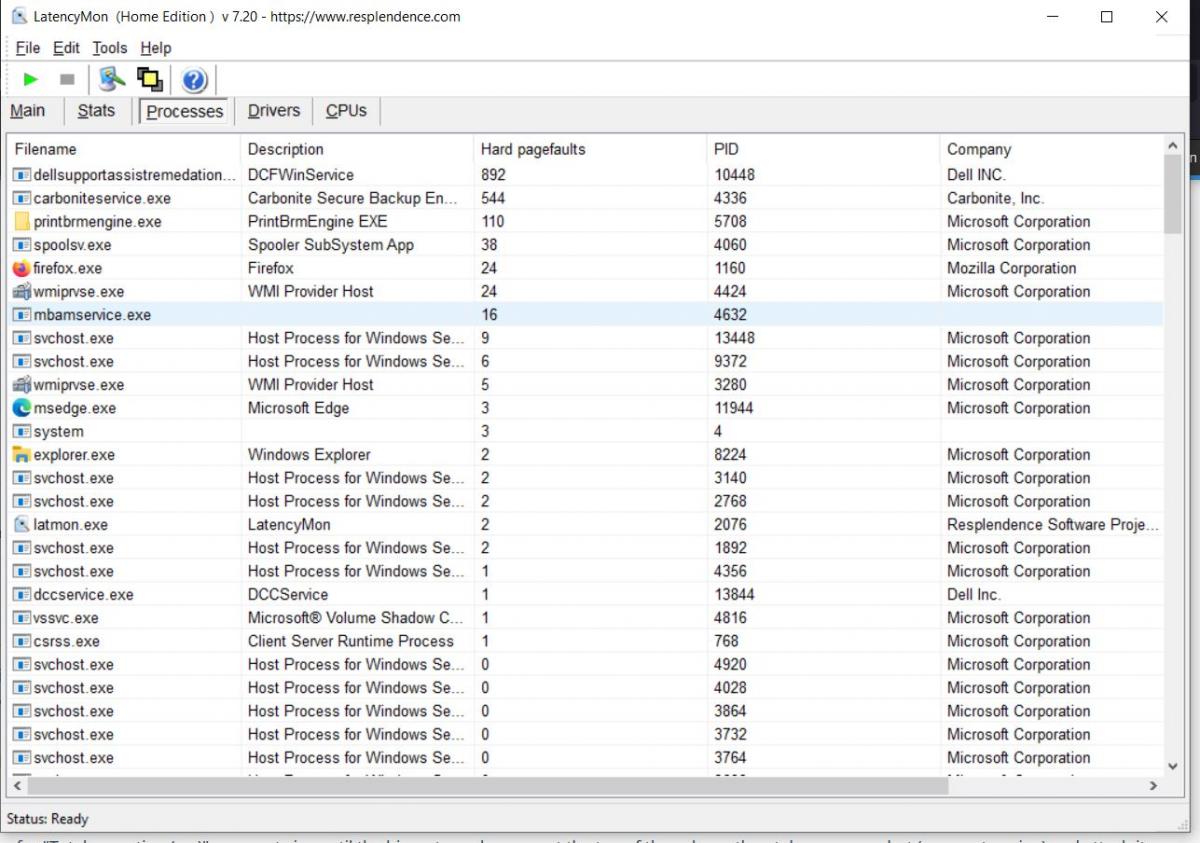The image size is (1200, 843).
Task: Select the svchost.exe row with PID 9372
Action: [586, 362]
